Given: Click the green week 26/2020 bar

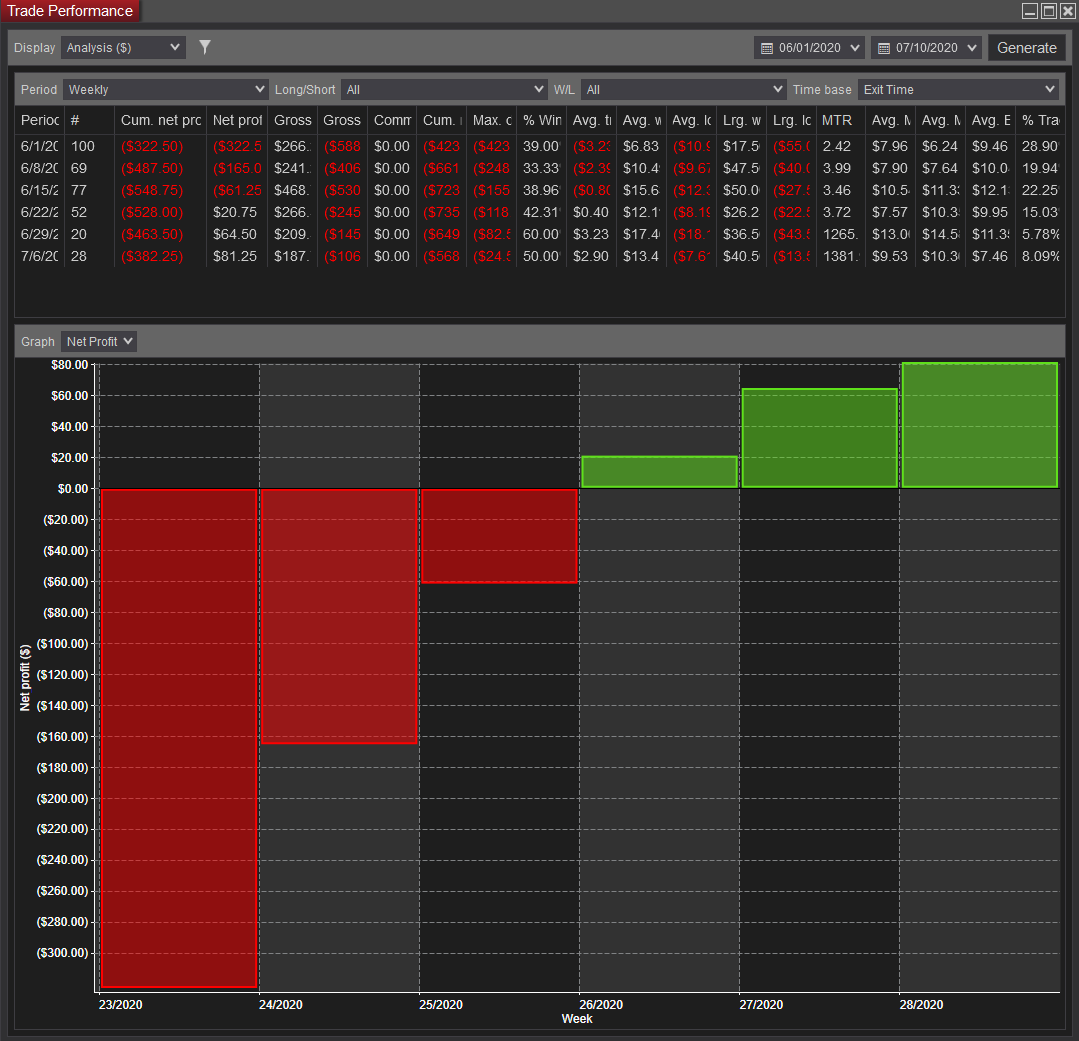Looking at the screenshot, I should coord(659,471).
